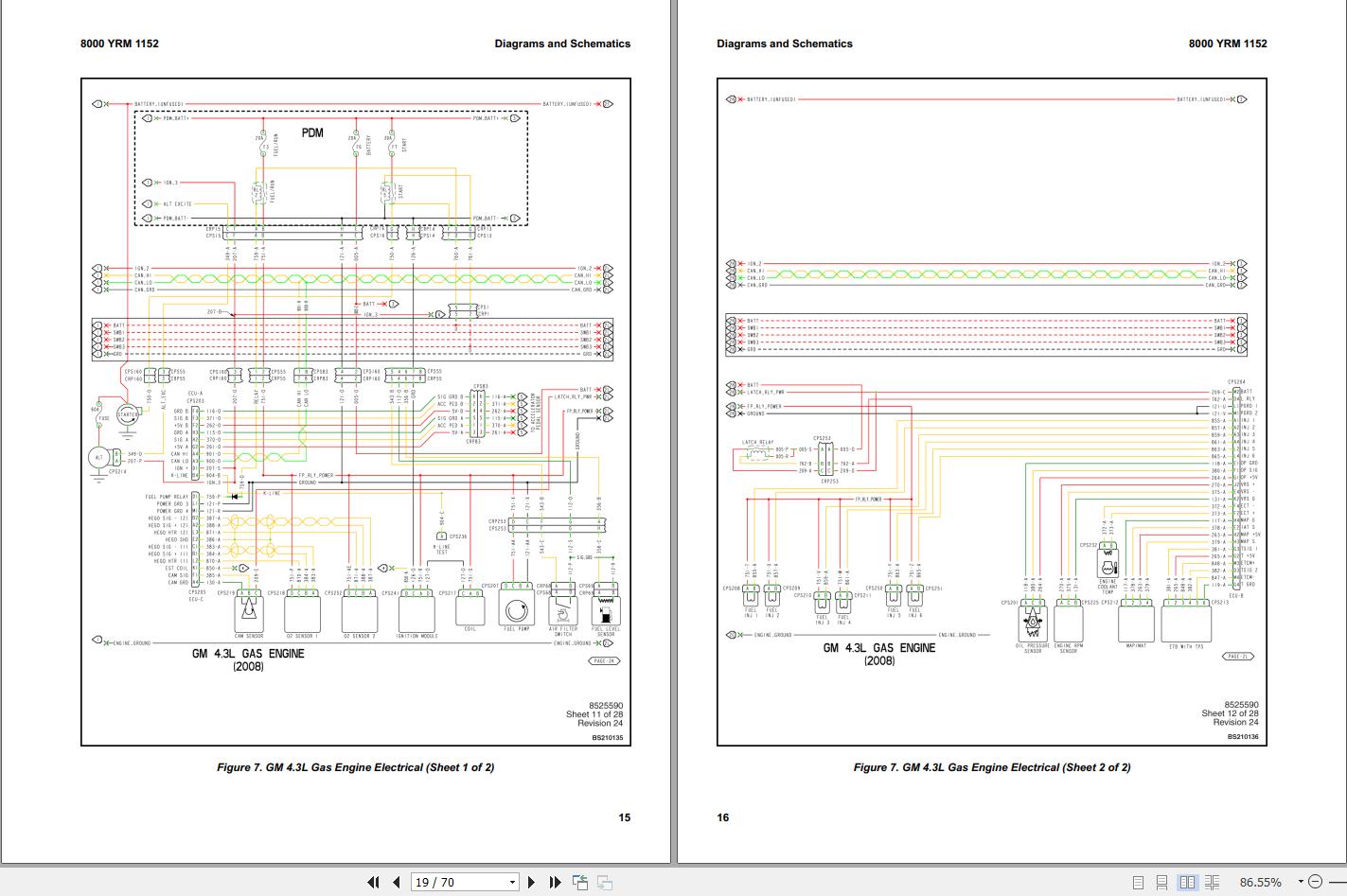Click the 86.55% zoom level

(1261, 882)
